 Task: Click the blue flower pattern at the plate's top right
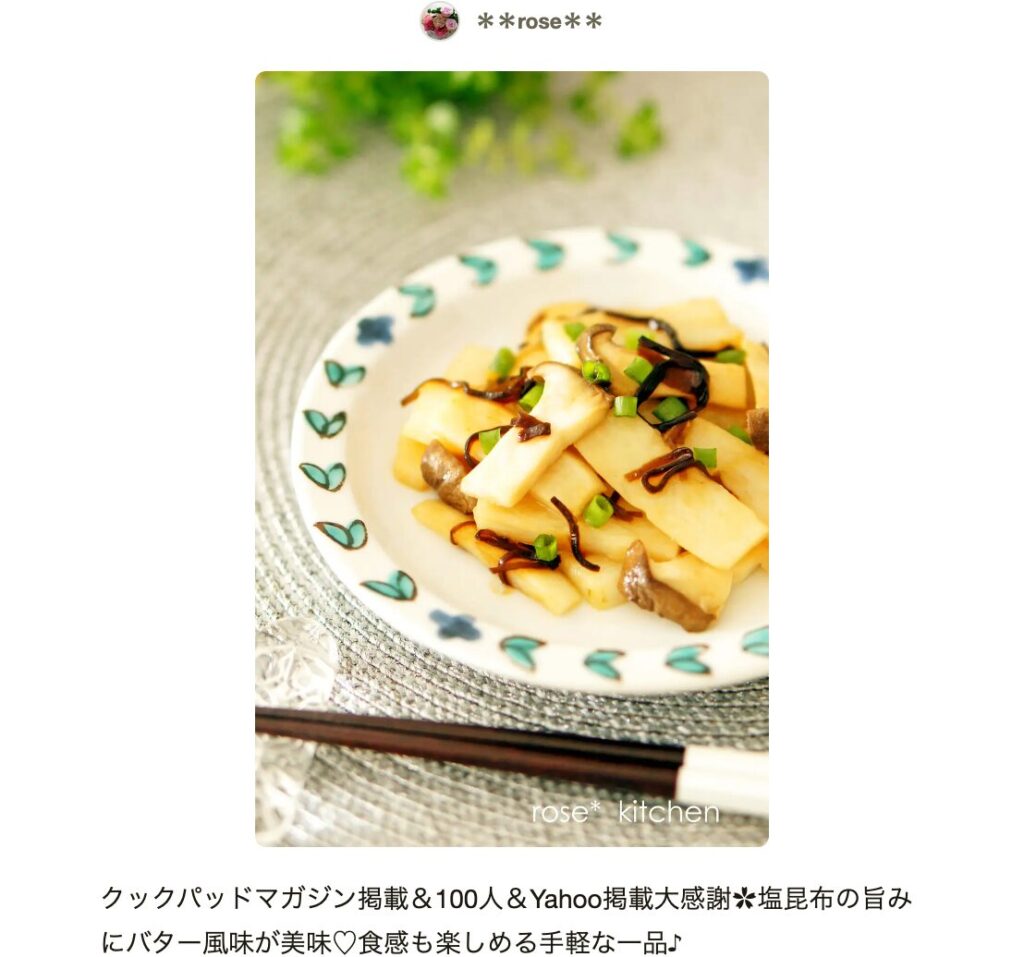tap(750, 270)
